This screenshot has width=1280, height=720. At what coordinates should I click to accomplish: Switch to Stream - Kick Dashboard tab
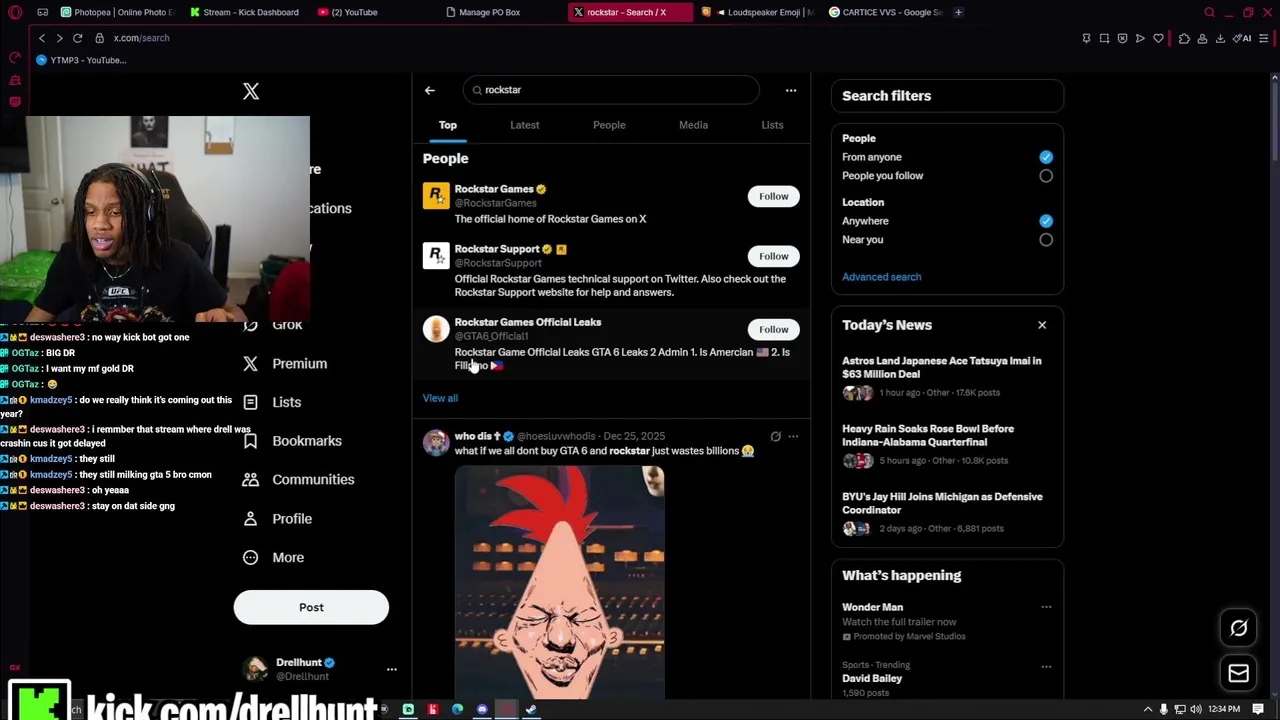[x=245, y=12]
